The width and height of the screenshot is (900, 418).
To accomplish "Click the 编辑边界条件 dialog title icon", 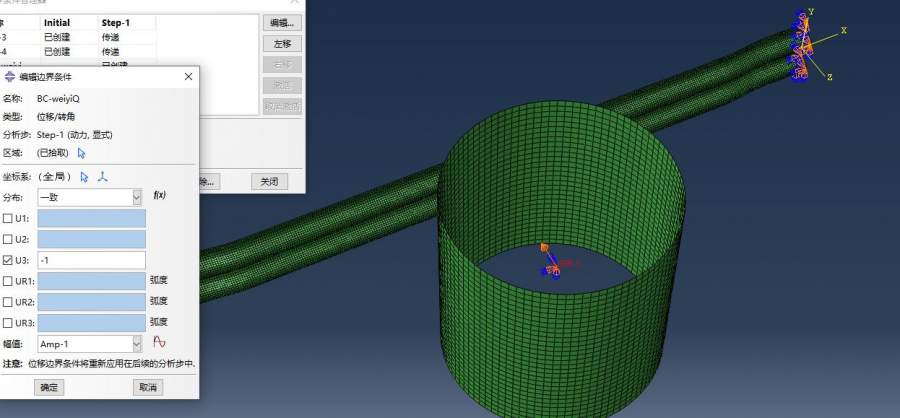I will 10,76.
